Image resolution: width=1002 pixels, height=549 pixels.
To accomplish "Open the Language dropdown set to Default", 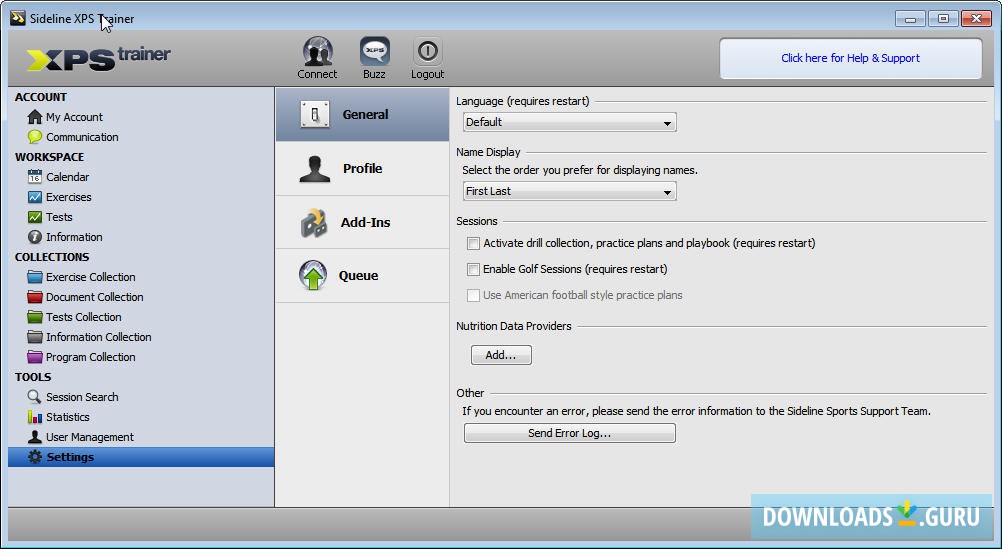I will (569, 122).
